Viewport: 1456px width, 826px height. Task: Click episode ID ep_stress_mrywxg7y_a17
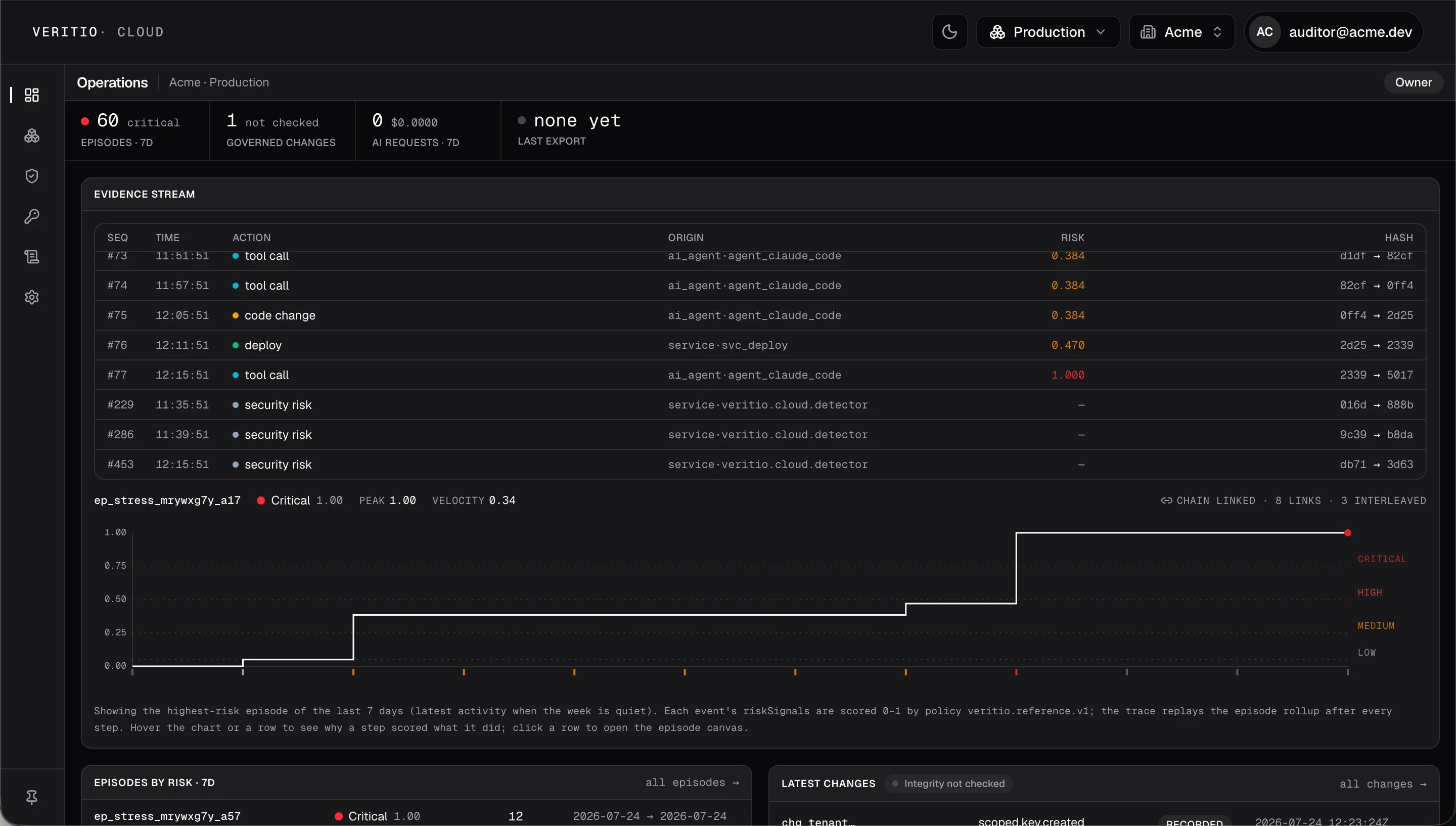pyautogui.click(x=167, y=500)
